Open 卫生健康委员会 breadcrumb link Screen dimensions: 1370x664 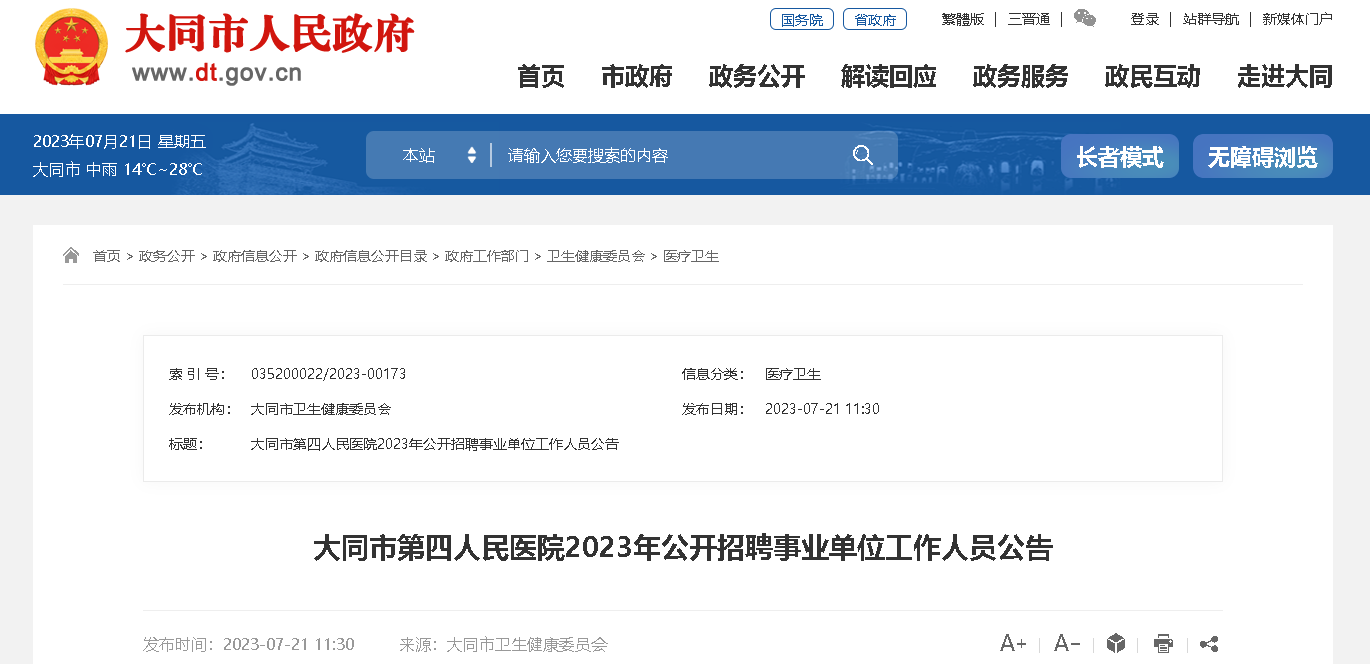coord(595,256)
